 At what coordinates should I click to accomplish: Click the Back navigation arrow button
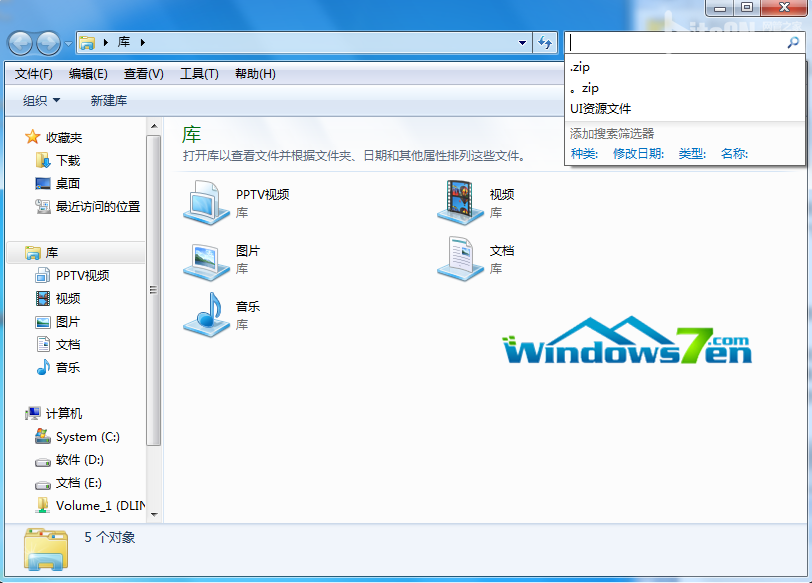pyautogui.click(x=21, y=43)
